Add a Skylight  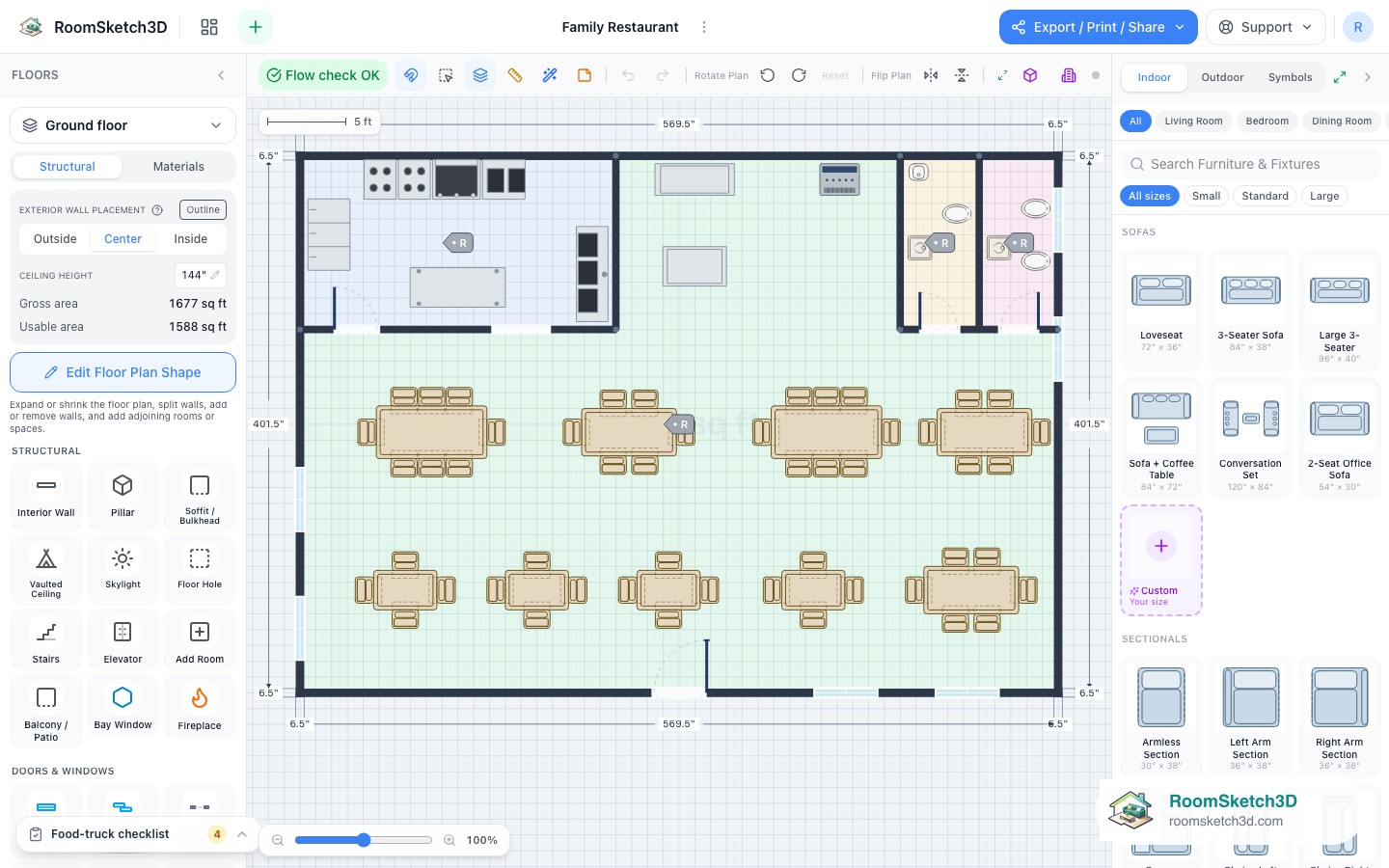coord(123,570)
